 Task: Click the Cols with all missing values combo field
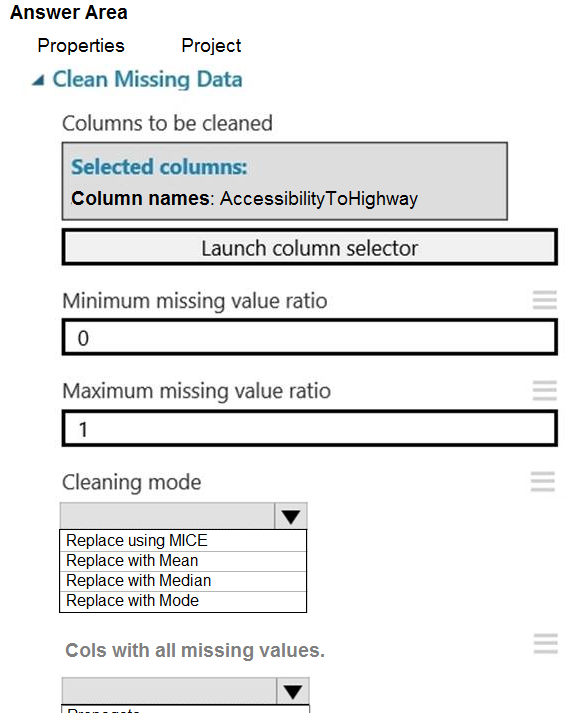tap(169, 691)
